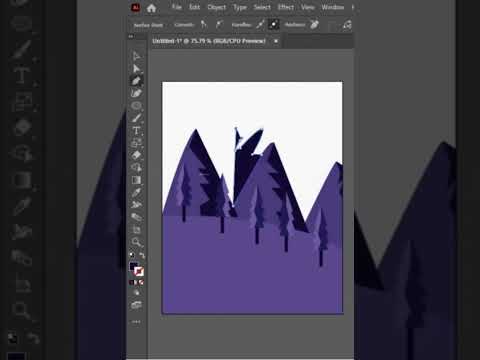Convert selected anchor points to smooth
The height and width of the screenshot is (360, 480).
(219, 24)
